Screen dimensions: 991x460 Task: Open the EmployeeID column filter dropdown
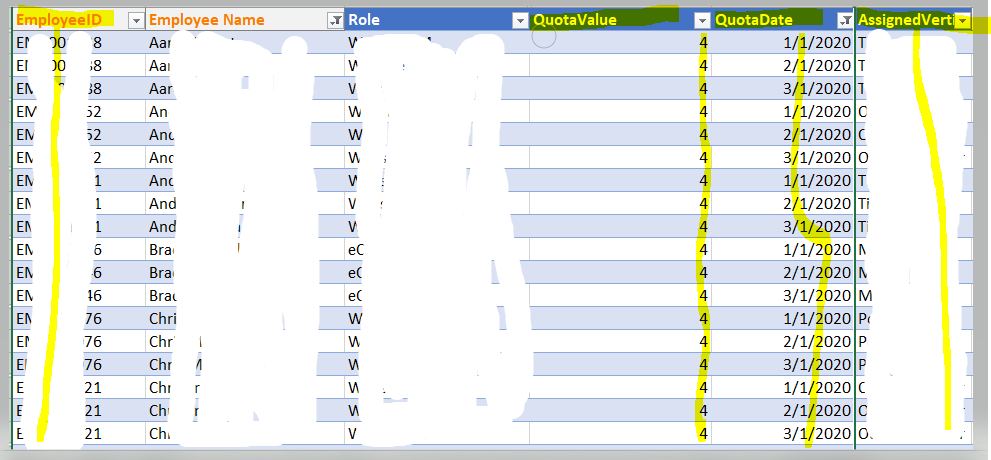(136, 21)
